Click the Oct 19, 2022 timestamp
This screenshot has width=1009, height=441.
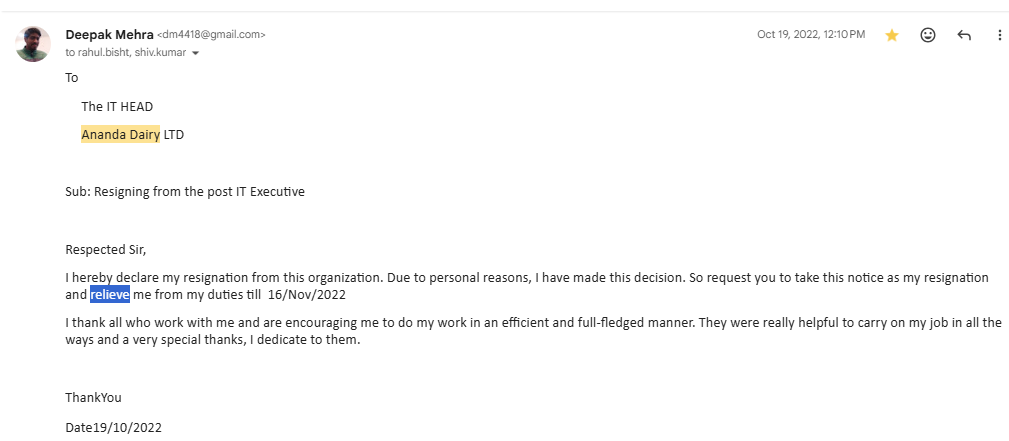(810, 35)
